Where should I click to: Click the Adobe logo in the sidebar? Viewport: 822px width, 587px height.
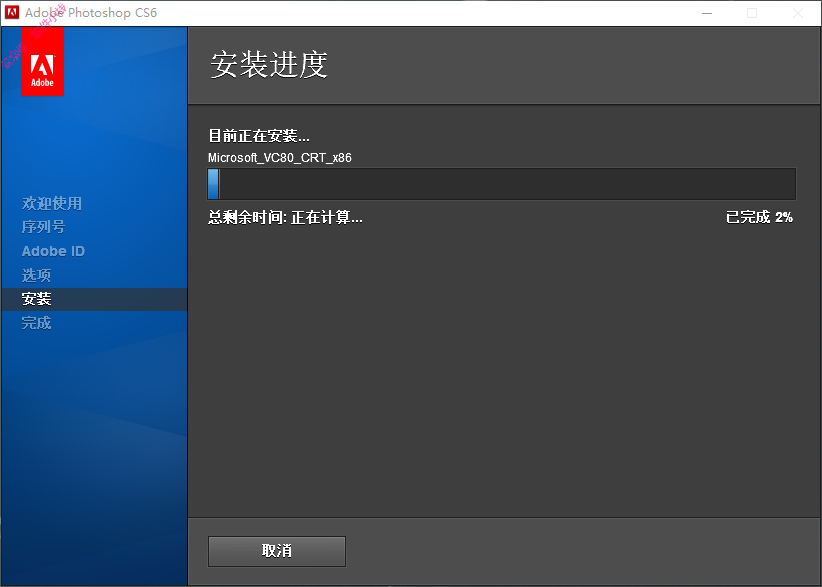[42, 62]
